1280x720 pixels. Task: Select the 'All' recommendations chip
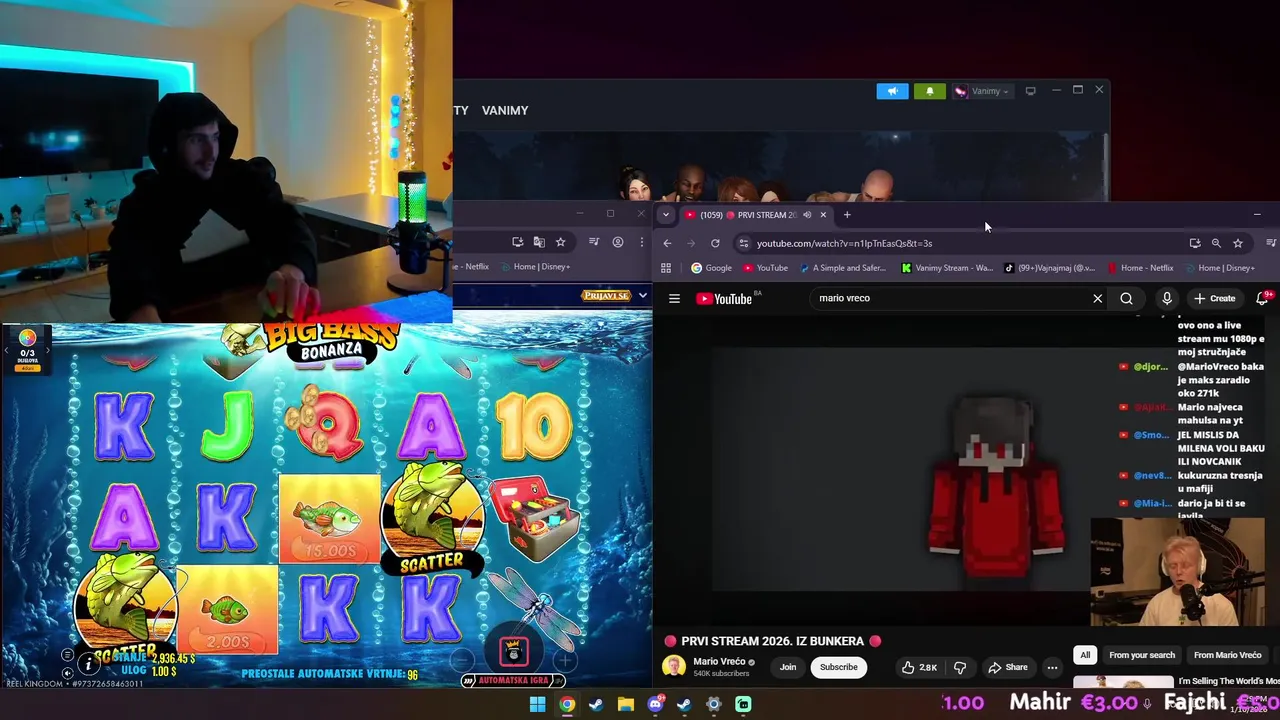[1085, 655]
